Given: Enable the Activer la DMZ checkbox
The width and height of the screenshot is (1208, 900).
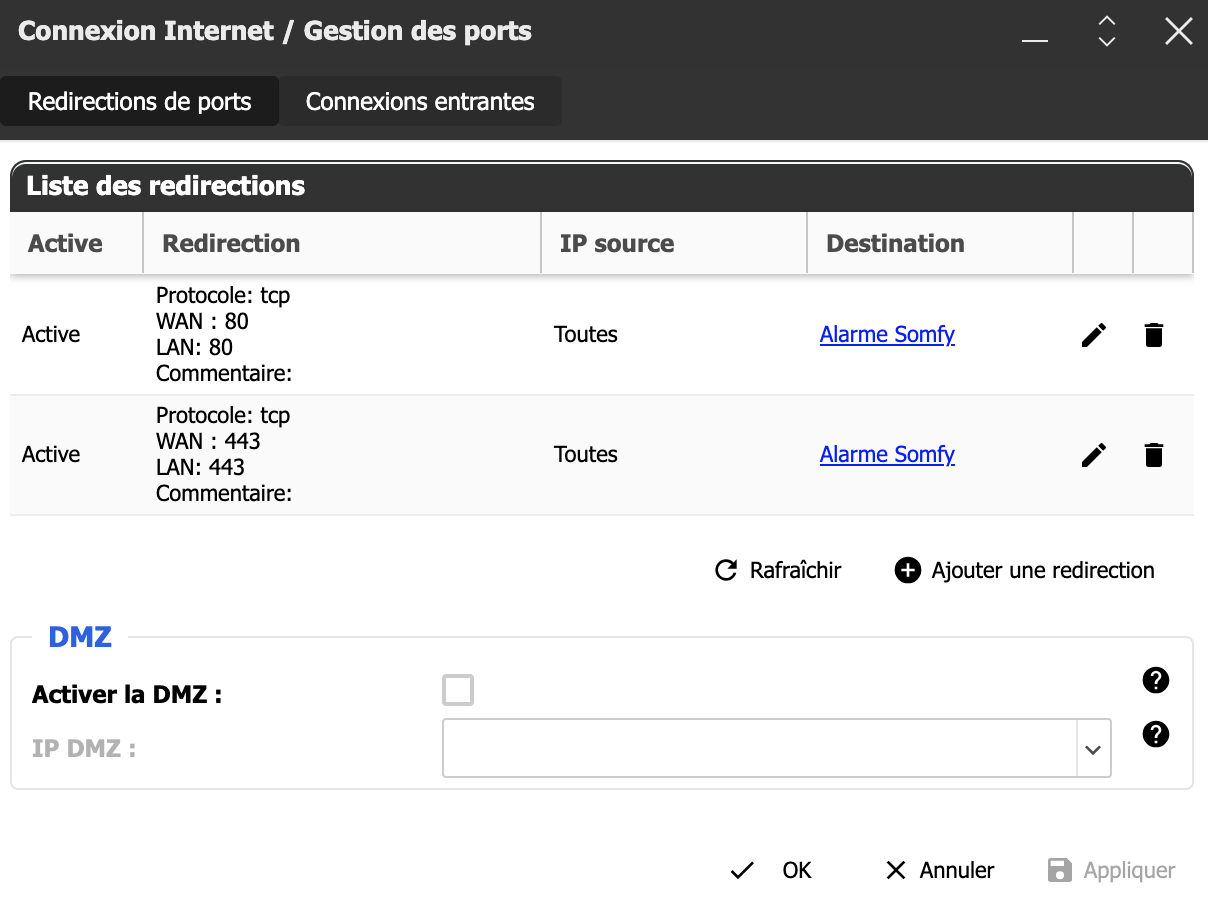Looking at the screenshot, I should 458,690.
